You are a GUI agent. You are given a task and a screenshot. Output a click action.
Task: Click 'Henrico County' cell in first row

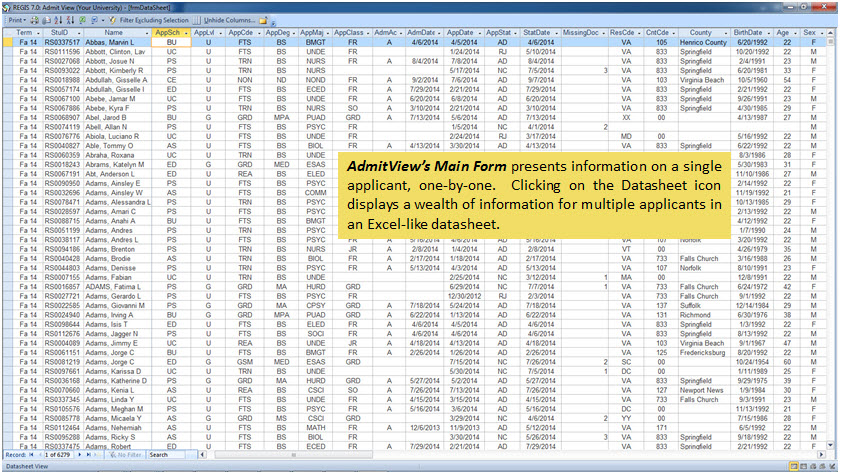(703, 42)
